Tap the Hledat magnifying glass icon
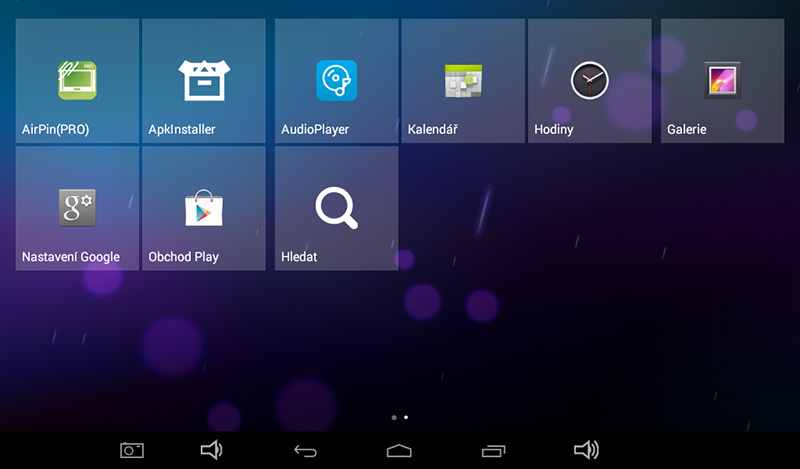Screen dimensions: 800x469 pyautogui.click(x=336, y=207)
